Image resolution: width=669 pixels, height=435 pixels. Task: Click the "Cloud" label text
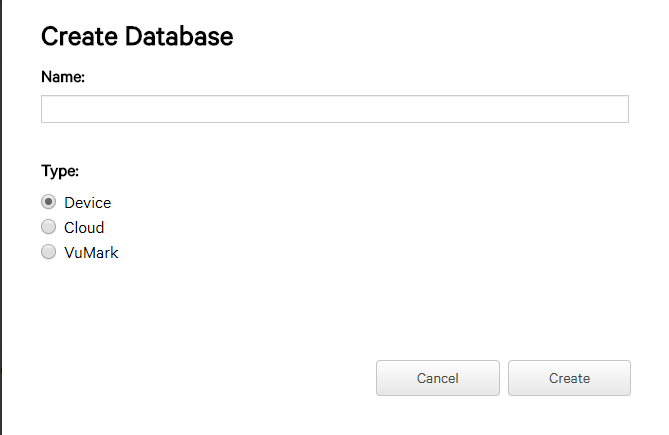84,228
